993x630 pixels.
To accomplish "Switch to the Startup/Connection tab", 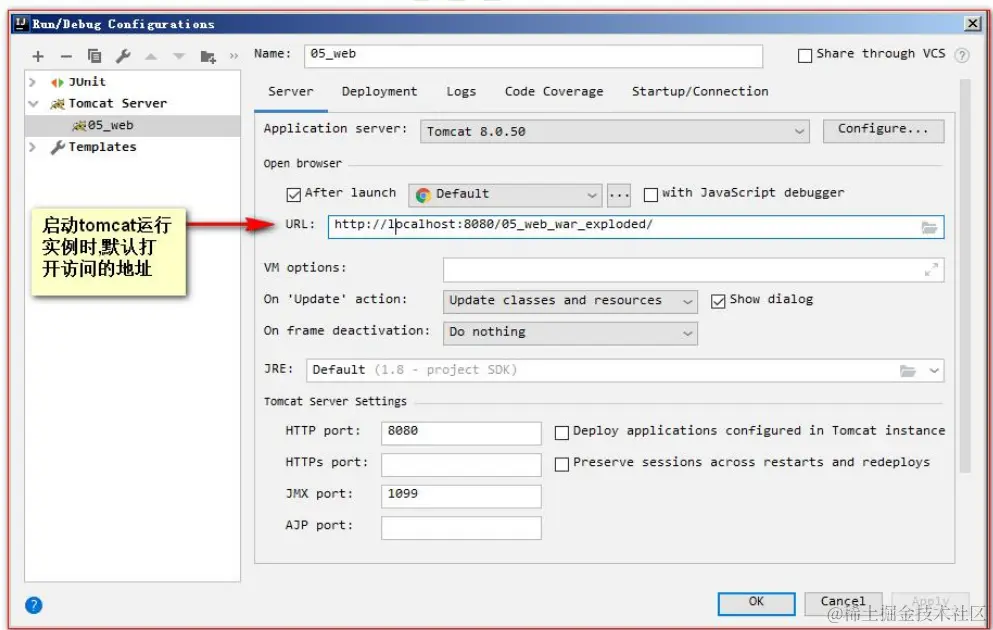I will 700,92.
